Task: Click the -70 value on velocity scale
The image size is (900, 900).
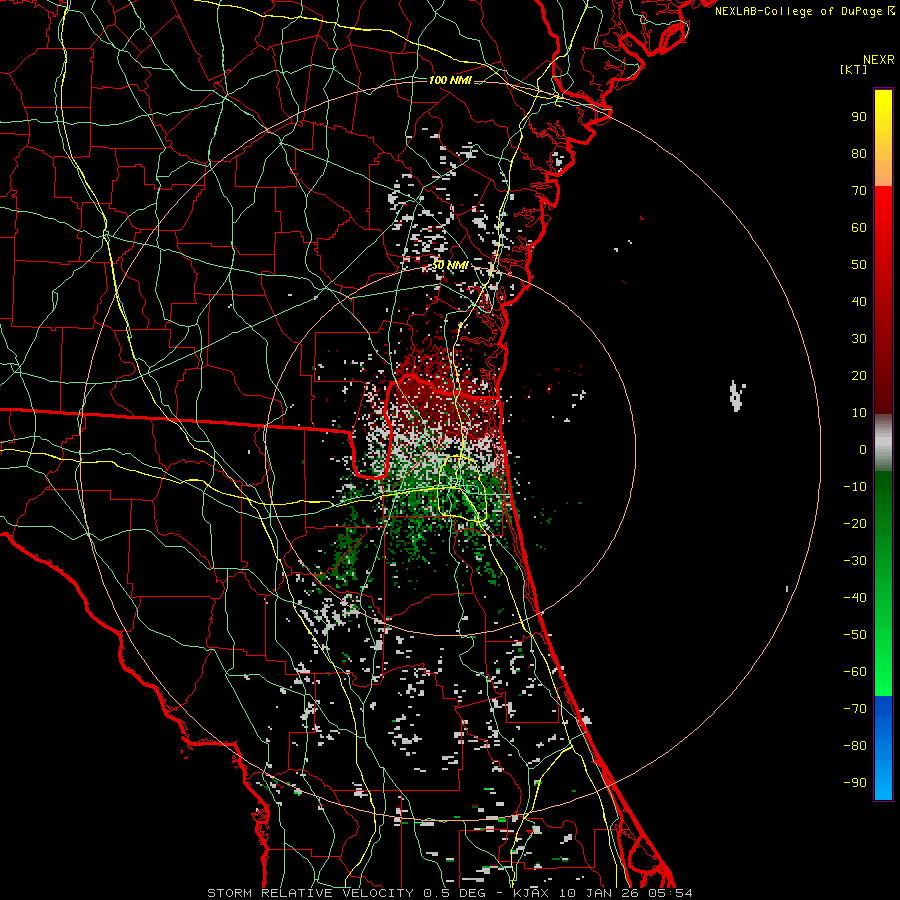Action: pyautogui.click(x=855, y=708)
